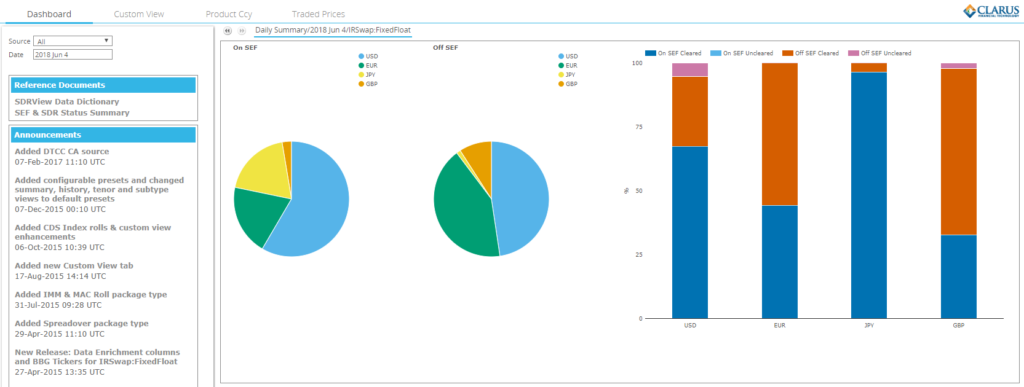Open the Dashboard tab
1024x387 pixels.
(x=49, y=14)
